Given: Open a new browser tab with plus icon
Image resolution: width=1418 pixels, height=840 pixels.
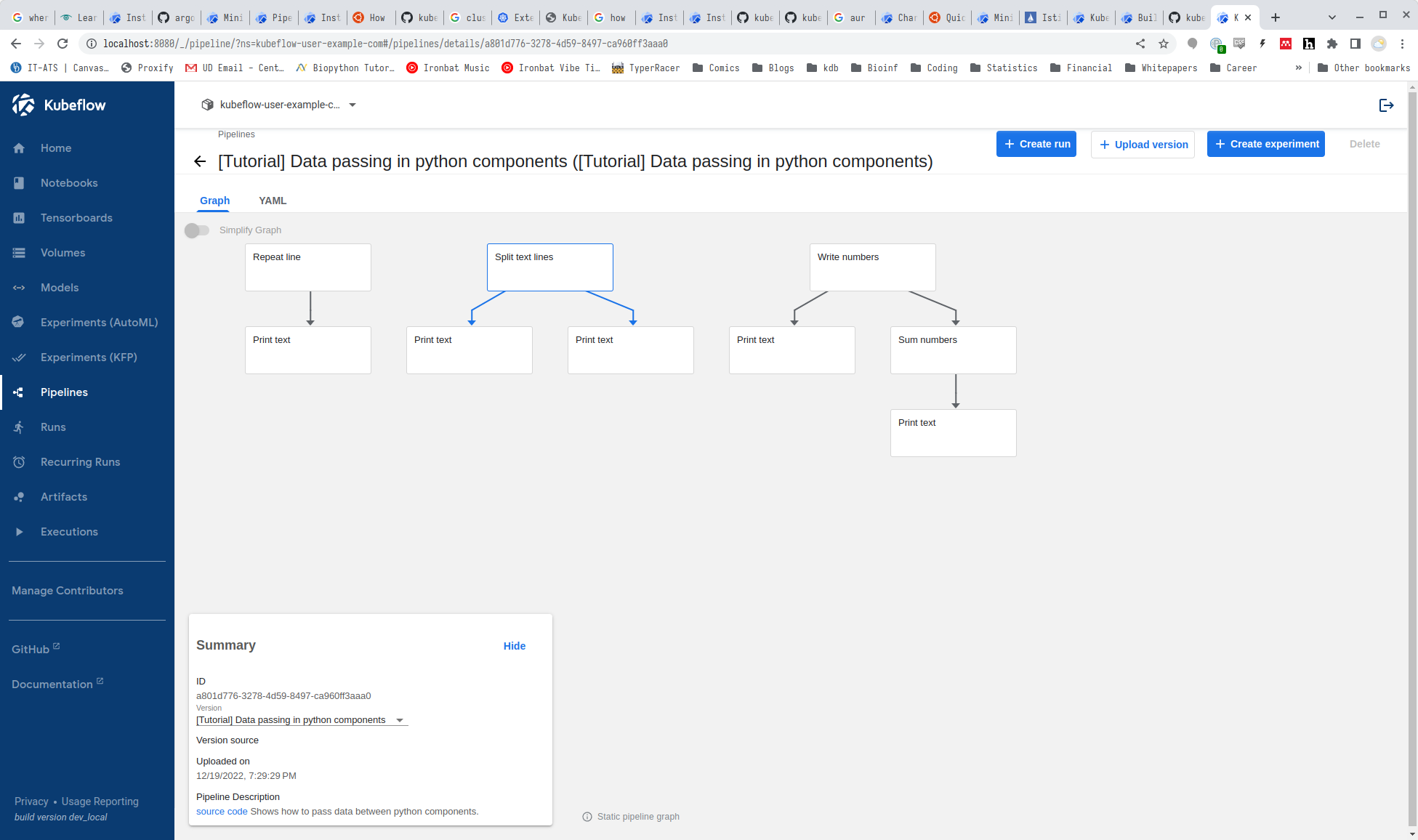Looking at the screenshot, I should coord(1276,17).
